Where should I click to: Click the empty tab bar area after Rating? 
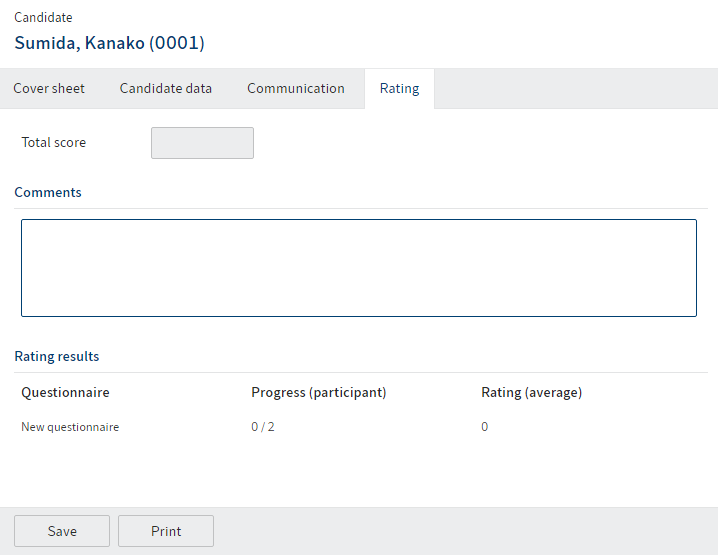pyautogui.click(x=575, y=88)
